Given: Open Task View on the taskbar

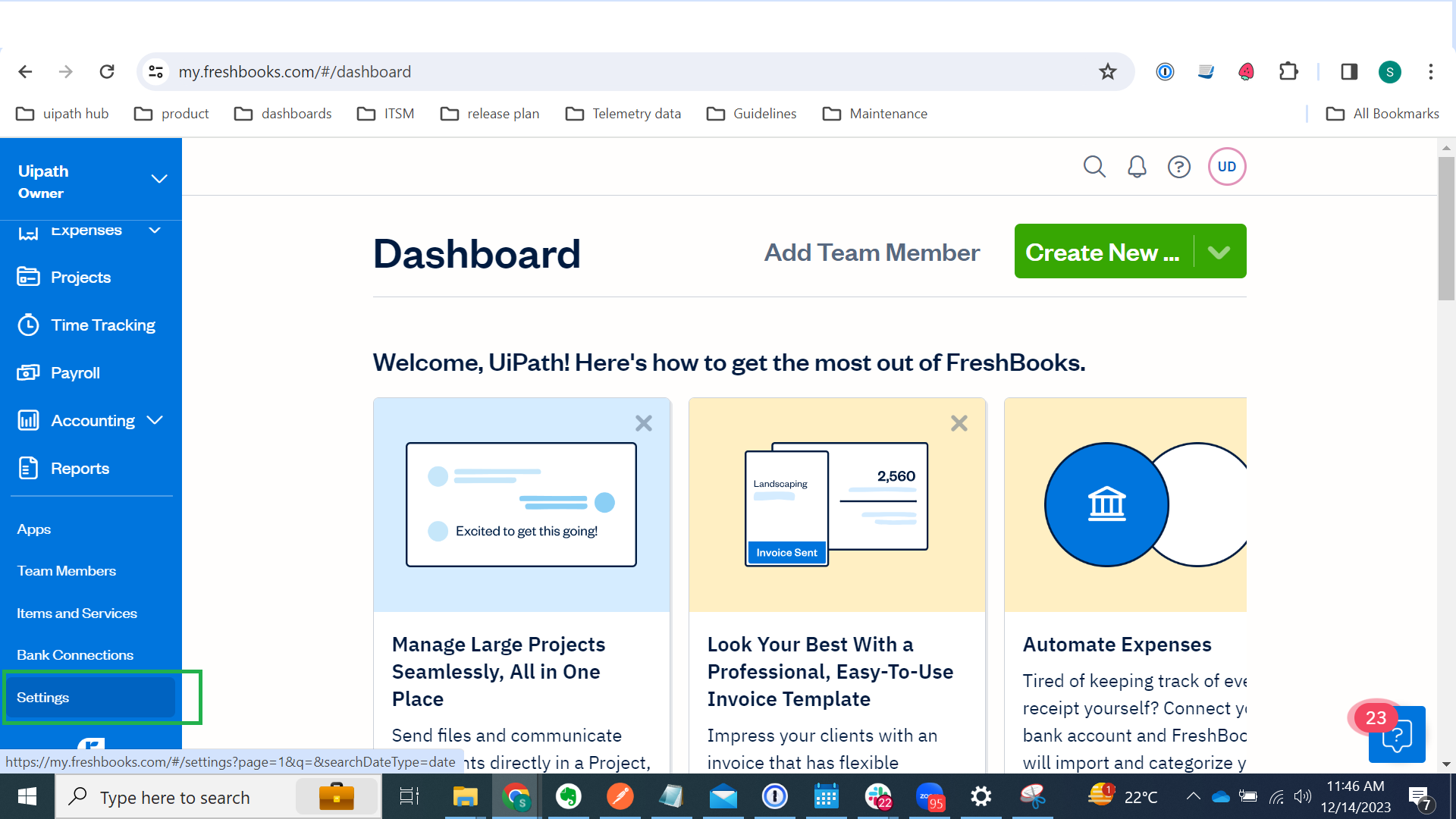Looking at the screenshot, I should [409, 797].
